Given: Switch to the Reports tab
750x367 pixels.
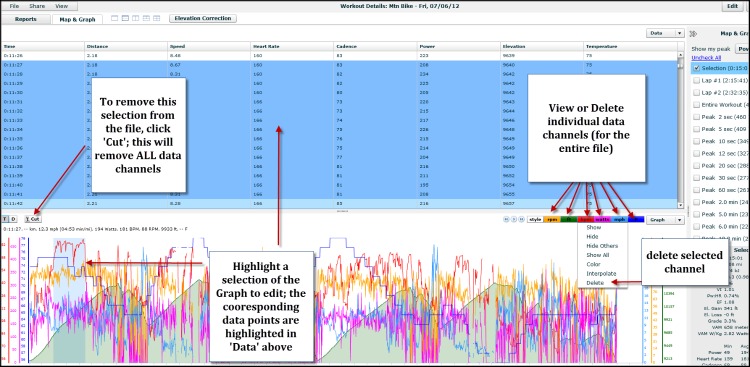Looking at the screenshot, I should (x=26, y=20).
